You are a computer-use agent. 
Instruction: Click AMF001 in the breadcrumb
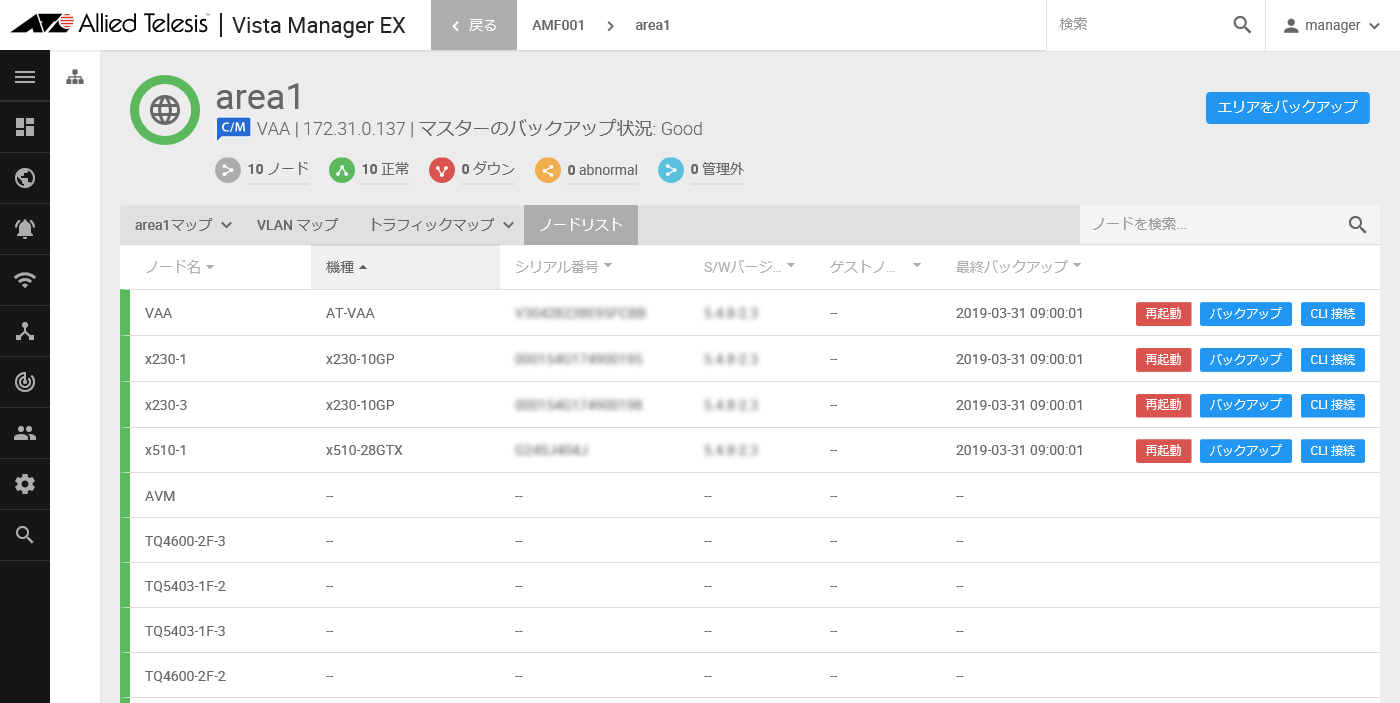coord(558,25)
